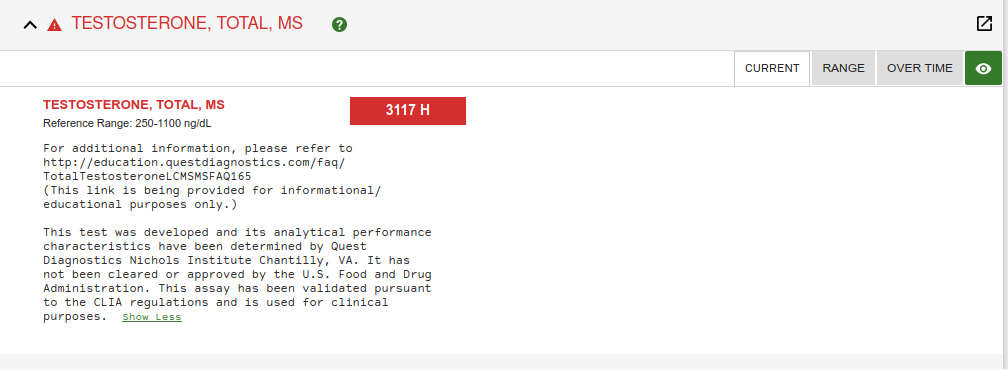The width and height of the screenshot is (1008, 370).
Task: Click the Reference Range 250-1100 ng/dL text
Action: pos(127,123)
